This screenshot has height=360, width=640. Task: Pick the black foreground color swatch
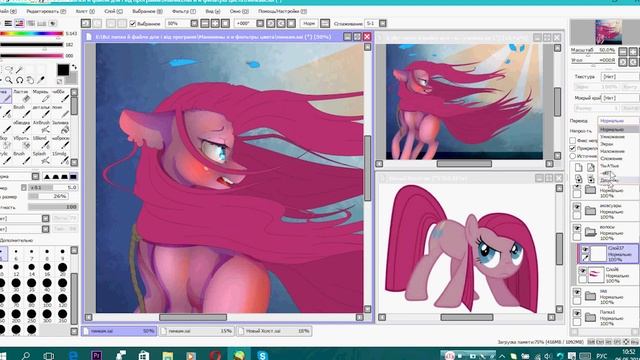tap(63, 70)
